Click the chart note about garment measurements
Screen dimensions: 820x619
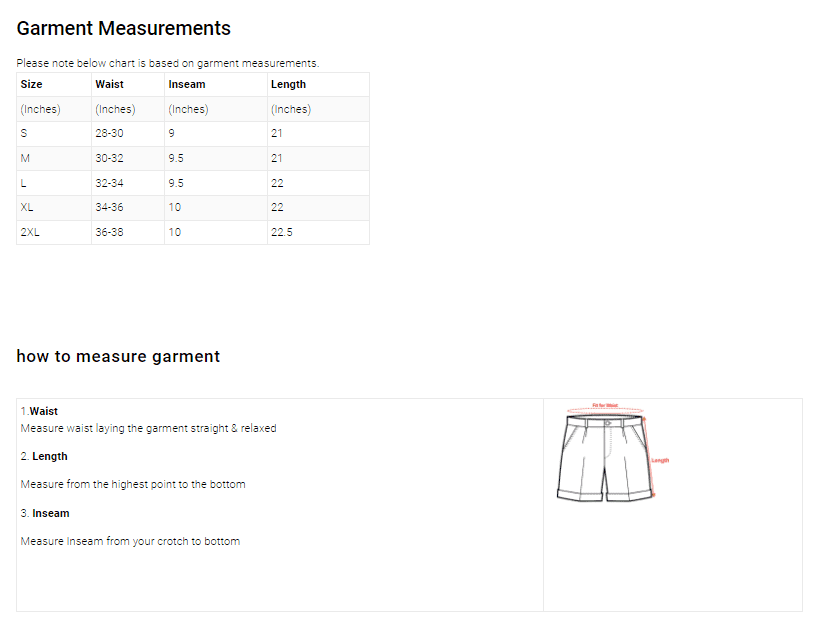pos(167,63)
